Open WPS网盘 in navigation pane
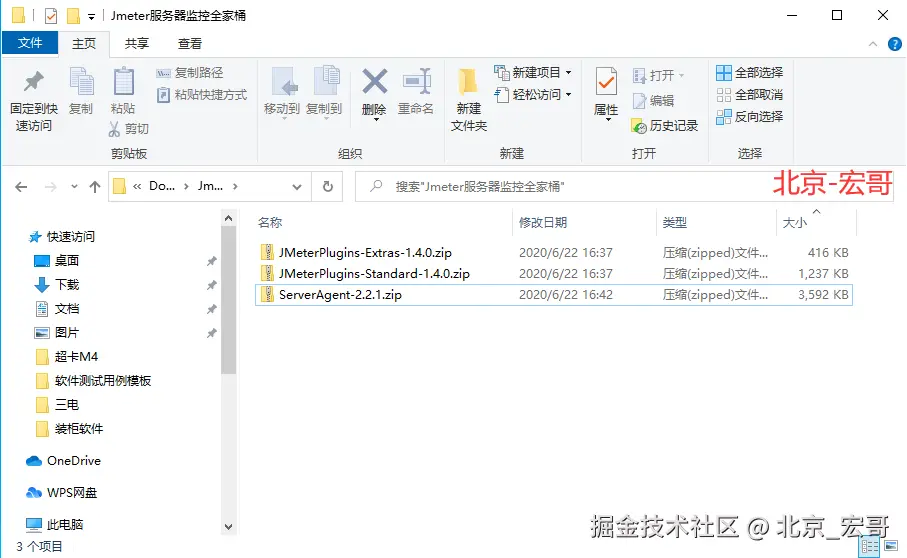907x558 pixels. click(x=72, y=493)
